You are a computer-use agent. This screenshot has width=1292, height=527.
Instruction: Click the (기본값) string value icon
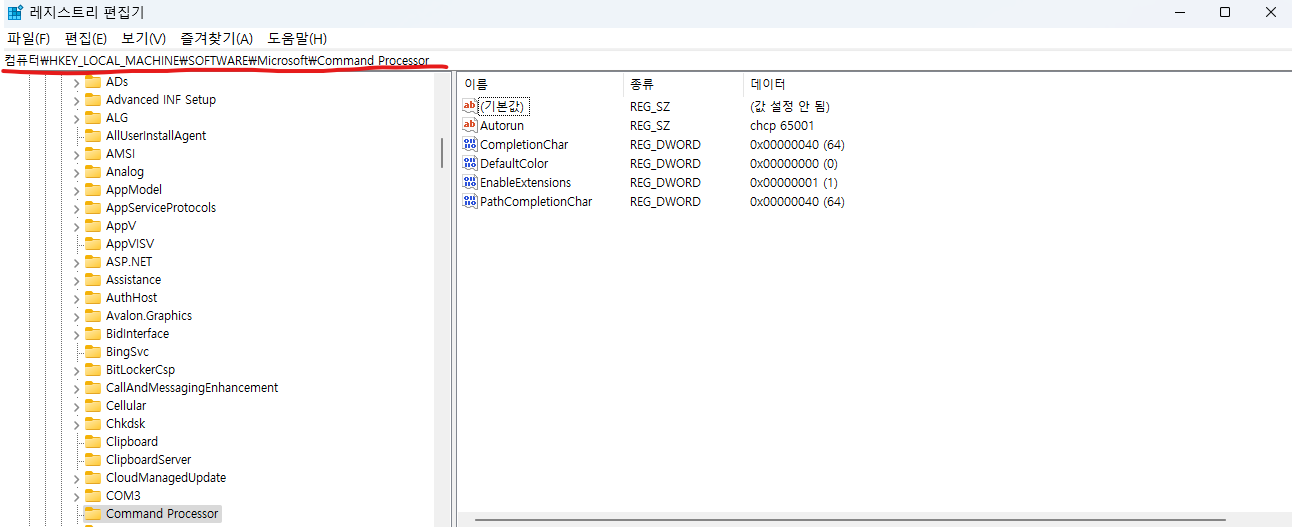click(x=470, y=106)
